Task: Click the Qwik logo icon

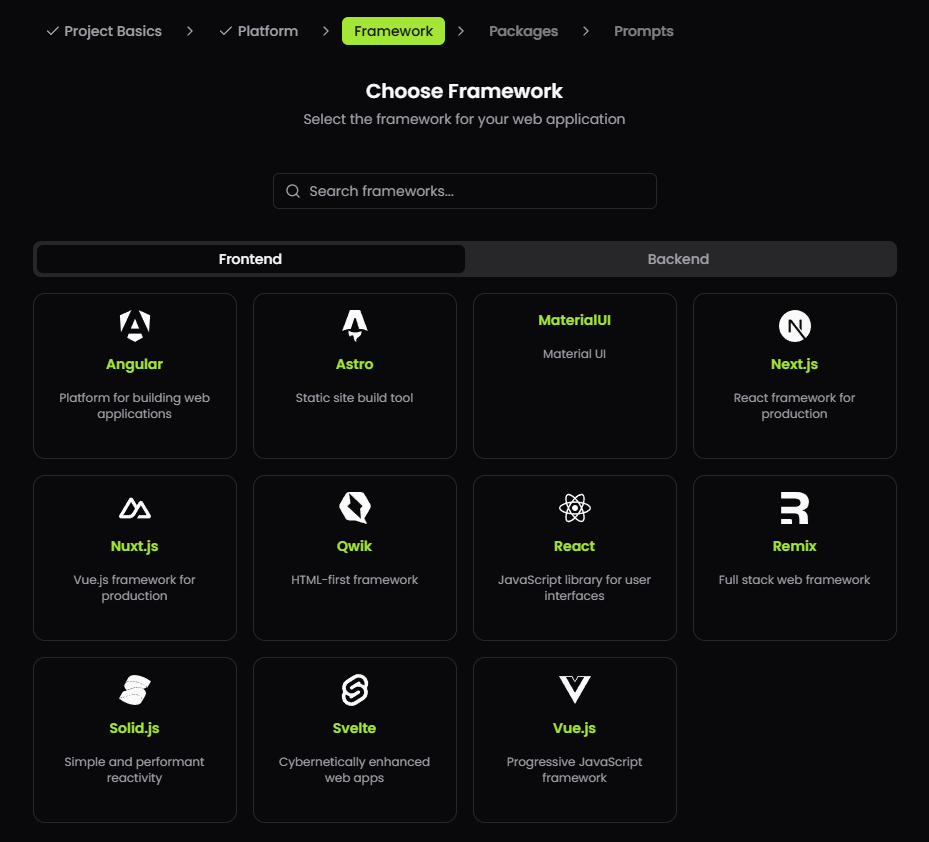Action: [354, 508]
